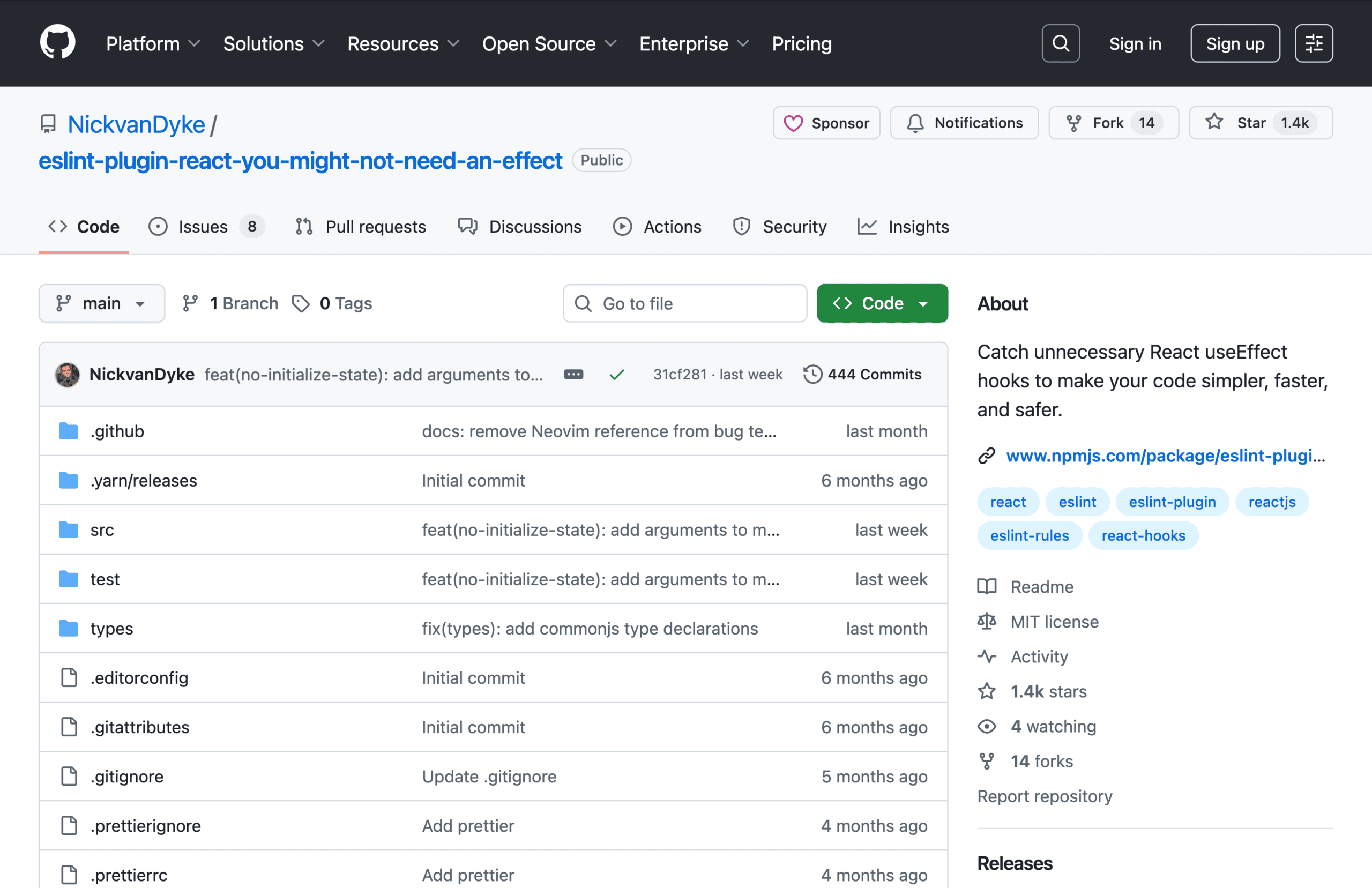The width and height of the screenshot is (1372, 888).
Task: View history via the 444 Commits clock icon
Action: (812, 374)
